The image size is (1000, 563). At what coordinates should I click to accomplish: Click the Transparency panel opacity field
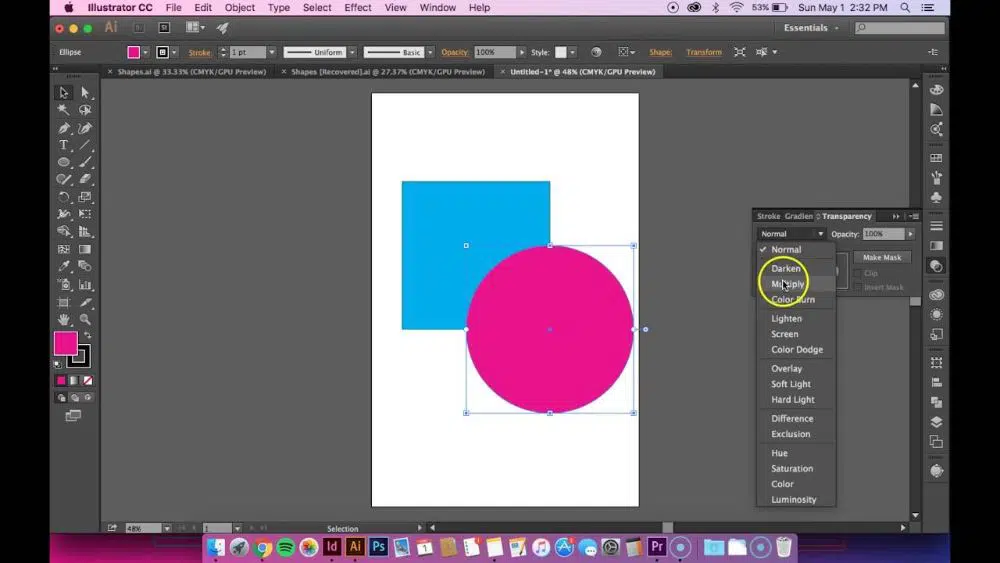coord(882,234)
